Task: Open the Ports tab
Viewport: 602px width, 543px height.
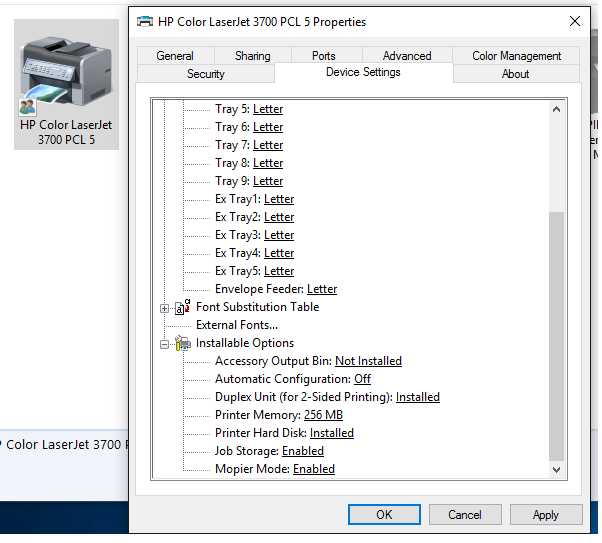Action: pos(324,56)
